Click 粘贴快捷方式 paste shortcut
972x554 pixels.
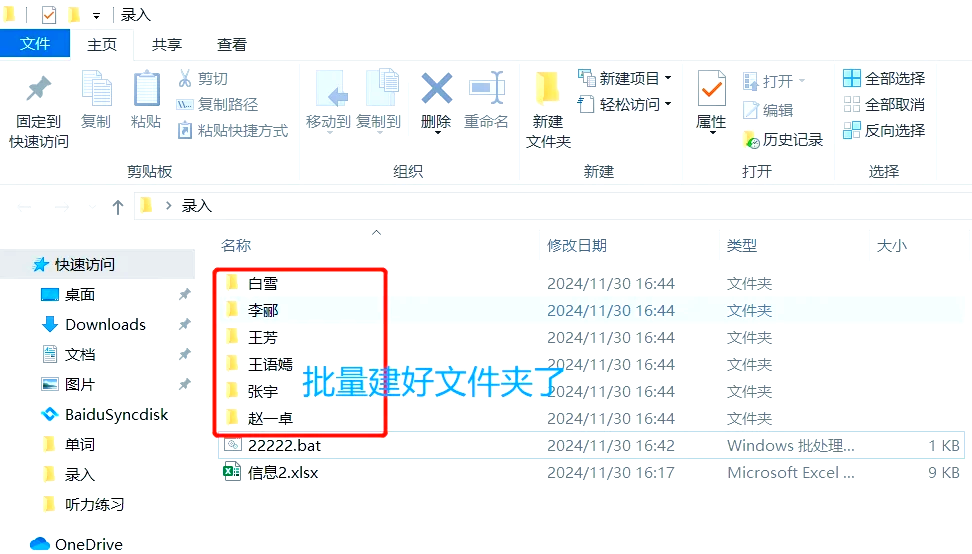coord(233,131)
